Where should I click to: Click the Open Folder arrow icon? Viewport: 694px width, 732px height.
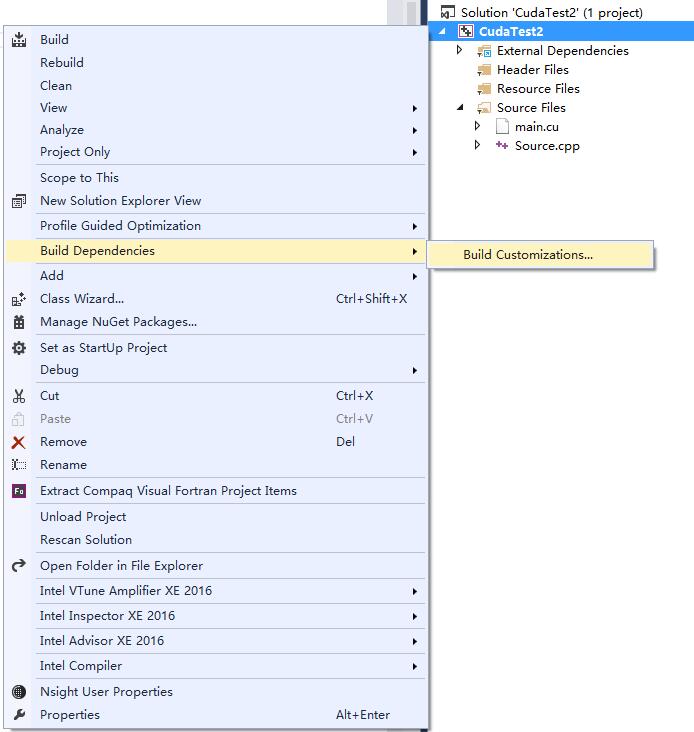[x=19, y=566]
